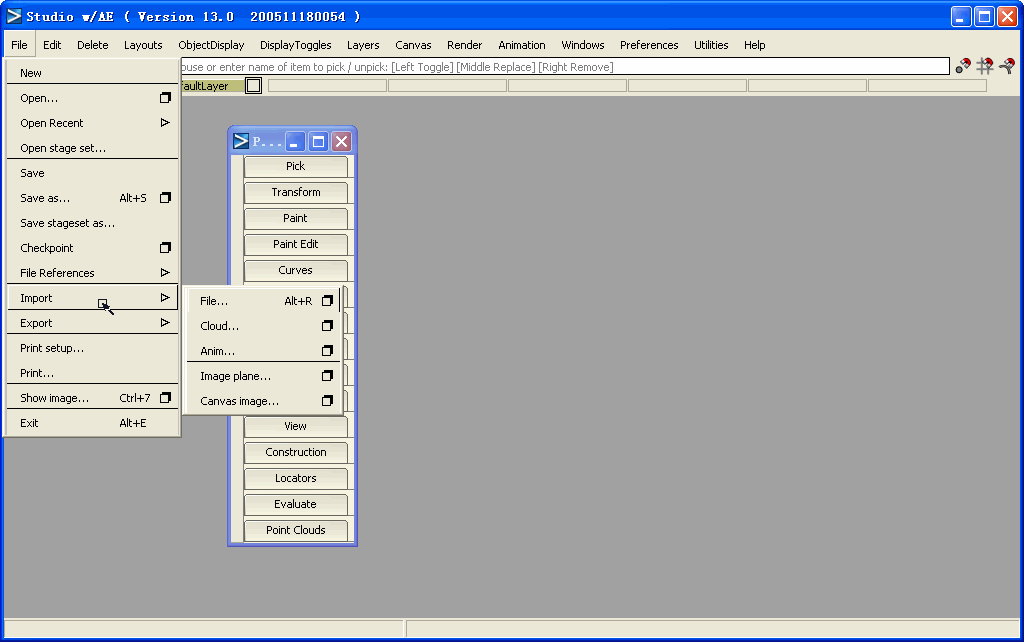The width and height of the screenshot is (1024, 642).
Task: Open the Delete menu
Action: [93, 45]
